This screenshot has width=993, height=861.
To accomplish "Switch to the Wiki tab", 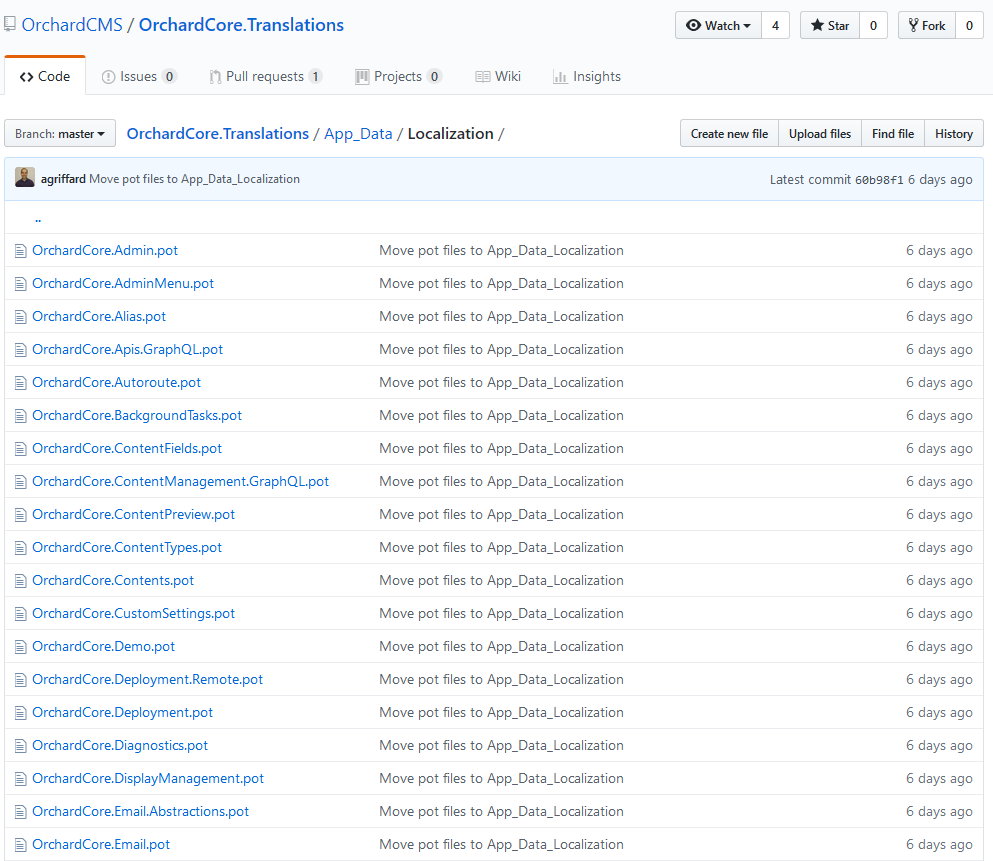I will 498,77.
